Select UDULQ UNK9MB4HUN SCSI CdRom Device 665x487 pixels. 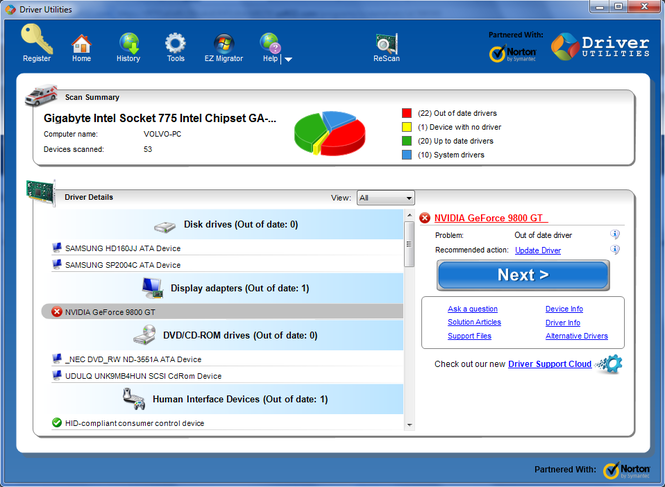(227, 376)
